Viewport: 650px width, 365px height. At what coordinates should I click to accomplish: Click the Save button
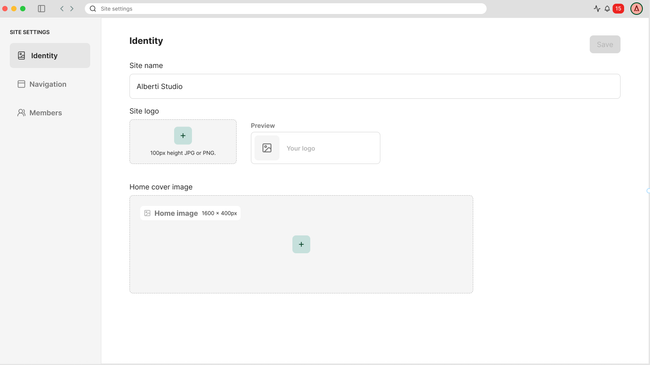[605, 44]
